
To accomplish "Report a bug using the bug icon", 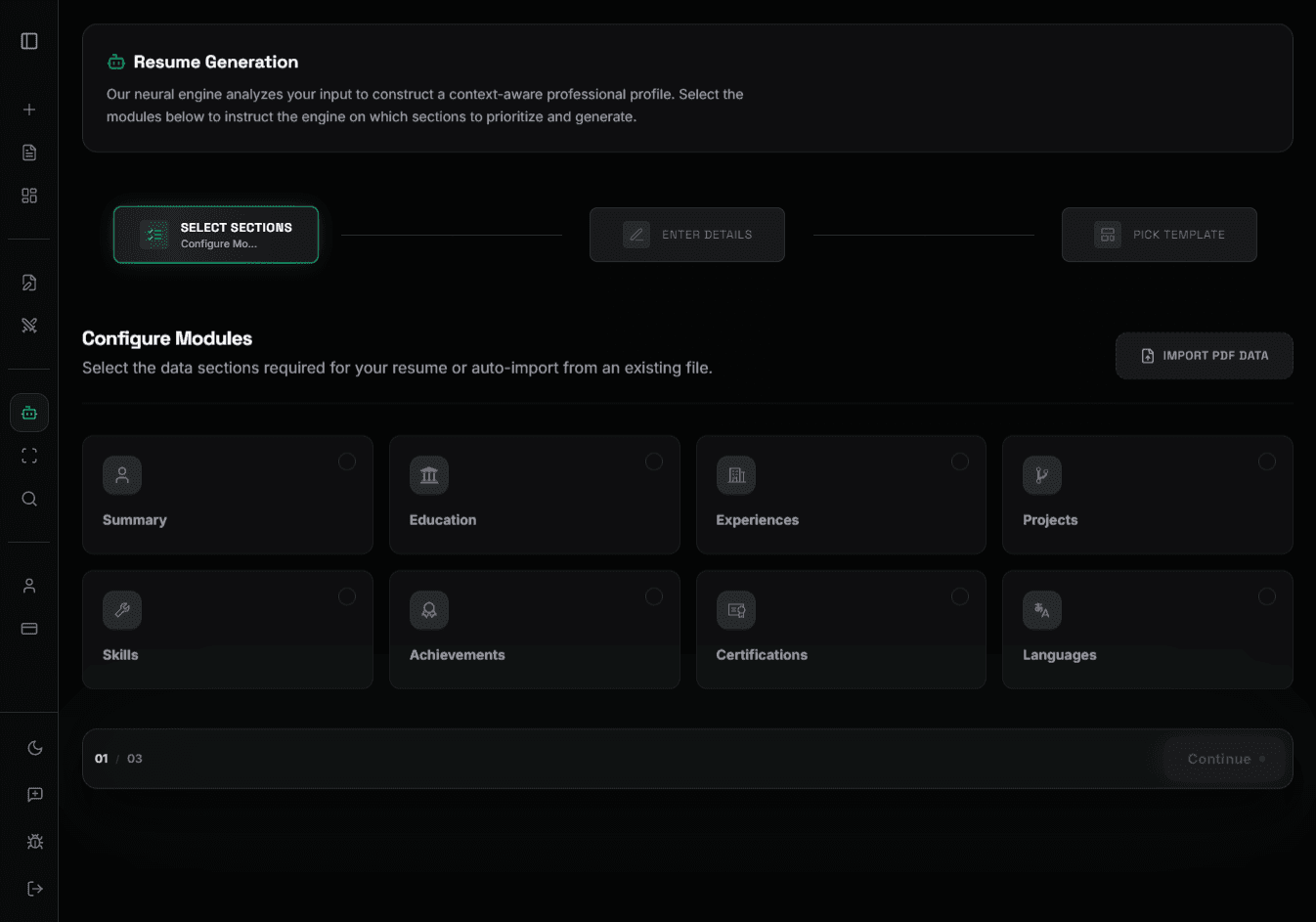I will click(34, 841).
